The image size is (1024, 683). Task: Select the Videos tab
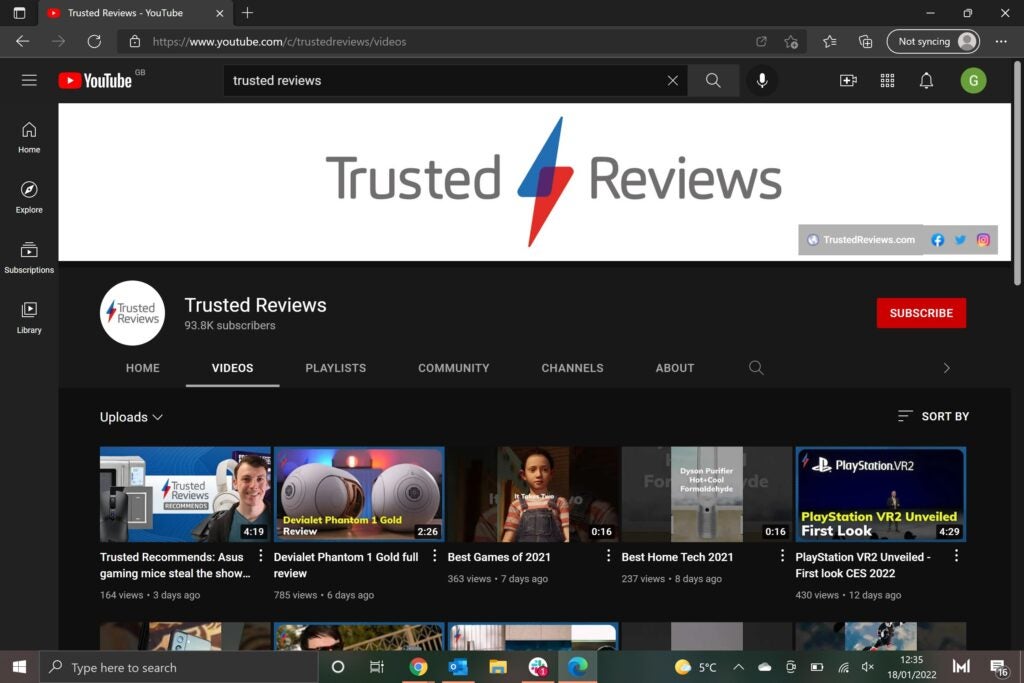232,368
